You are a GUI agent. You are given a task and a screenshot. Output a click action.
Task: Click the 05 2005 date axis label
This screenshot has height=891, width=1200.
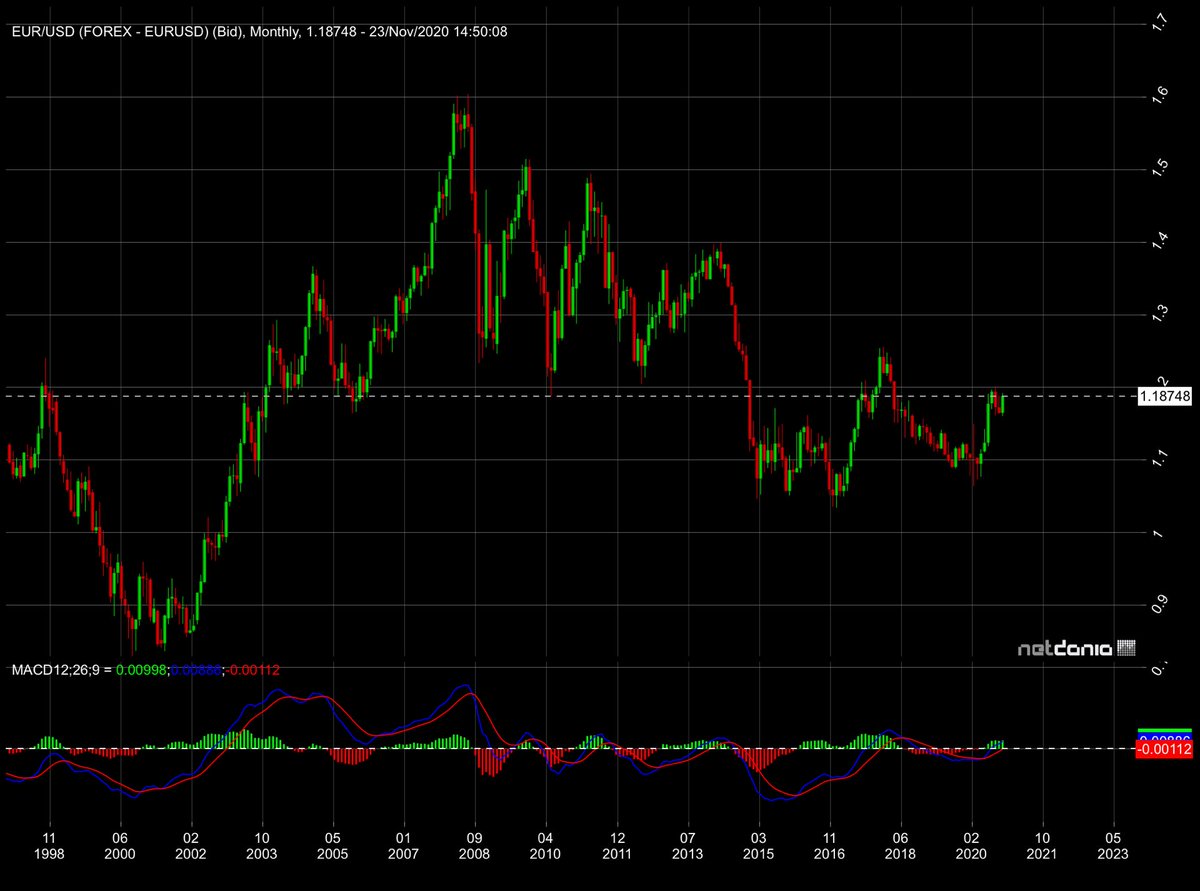tap(333, 846)
